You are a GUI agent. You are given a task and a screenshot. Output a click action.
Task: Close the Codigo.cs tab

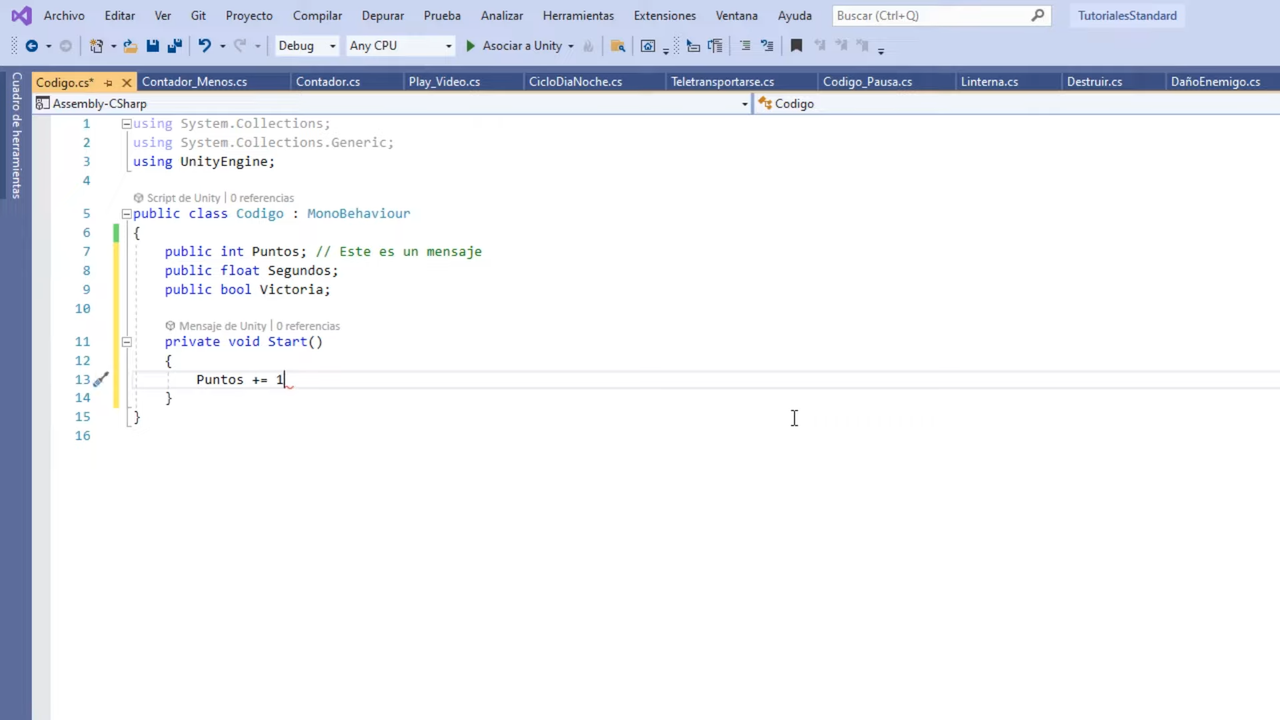[x=127, y=82]
